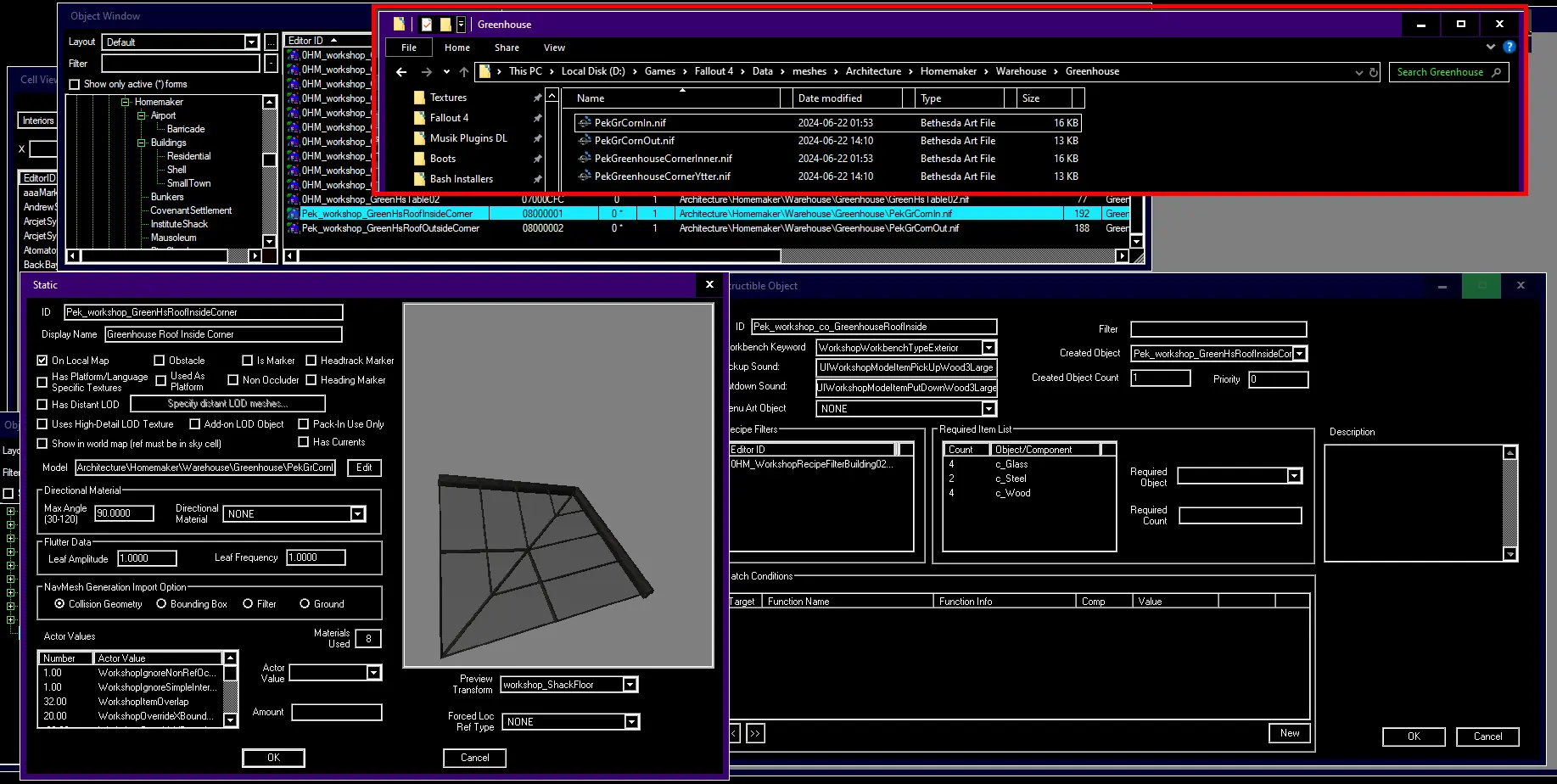Go to next page arrows in Constructible Object
This screenshot has height=784, width=1557.
click(x=755, y=733)
